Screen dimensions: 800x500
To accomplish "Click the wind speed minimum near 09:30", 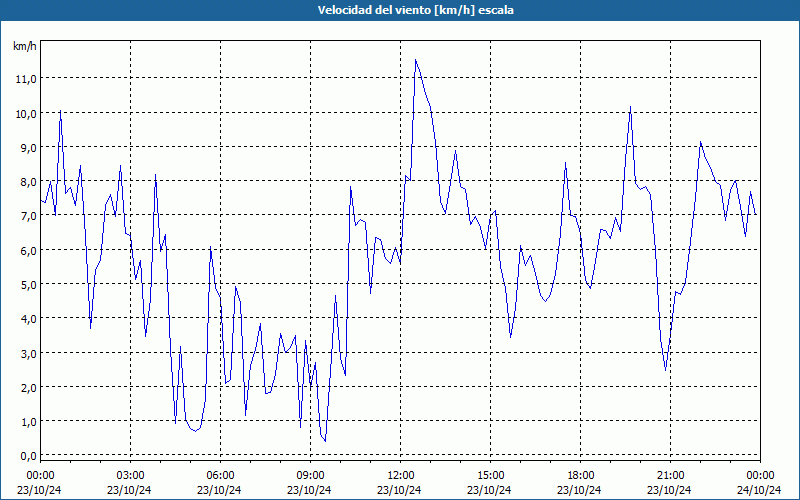I will (x=325, y=440).
